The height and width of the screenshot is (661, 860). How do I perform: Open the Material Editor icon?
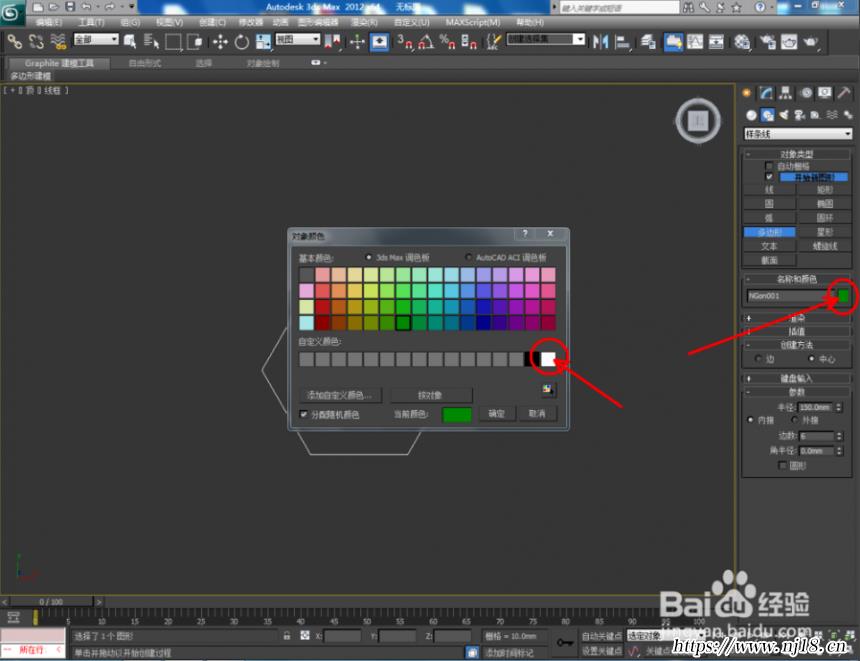742,42
